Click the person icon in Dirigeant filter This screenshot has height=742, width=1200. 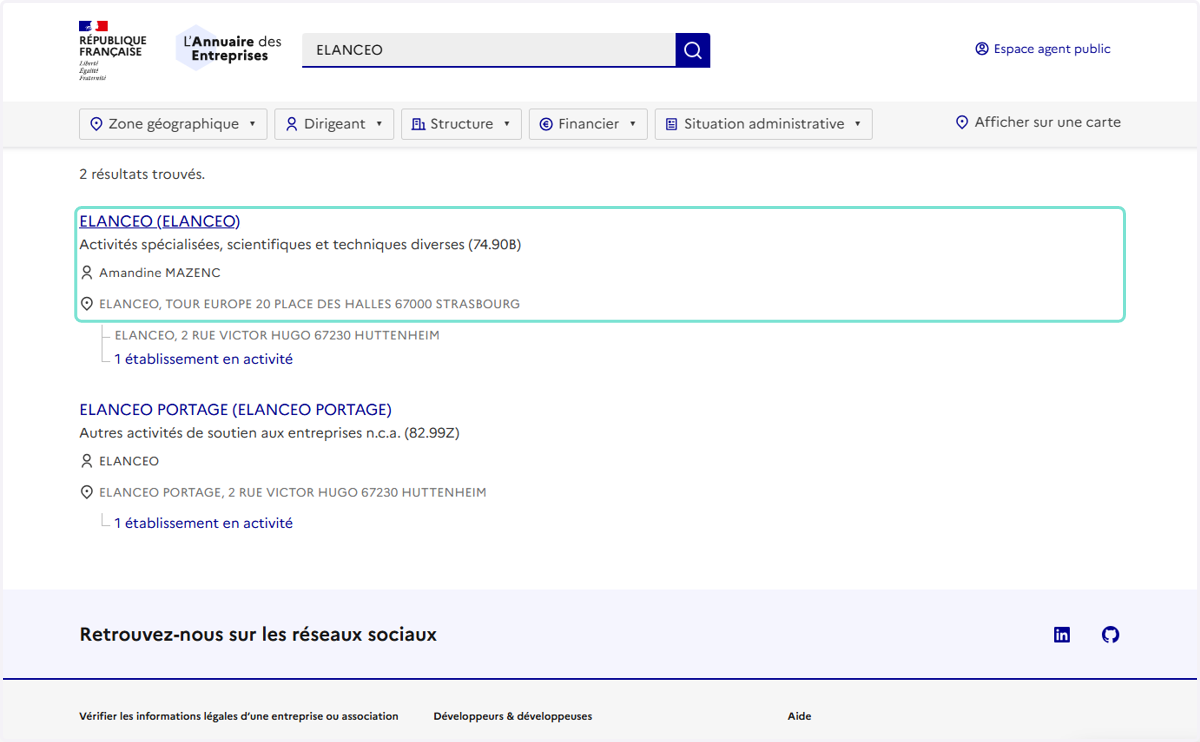(292, 124)
